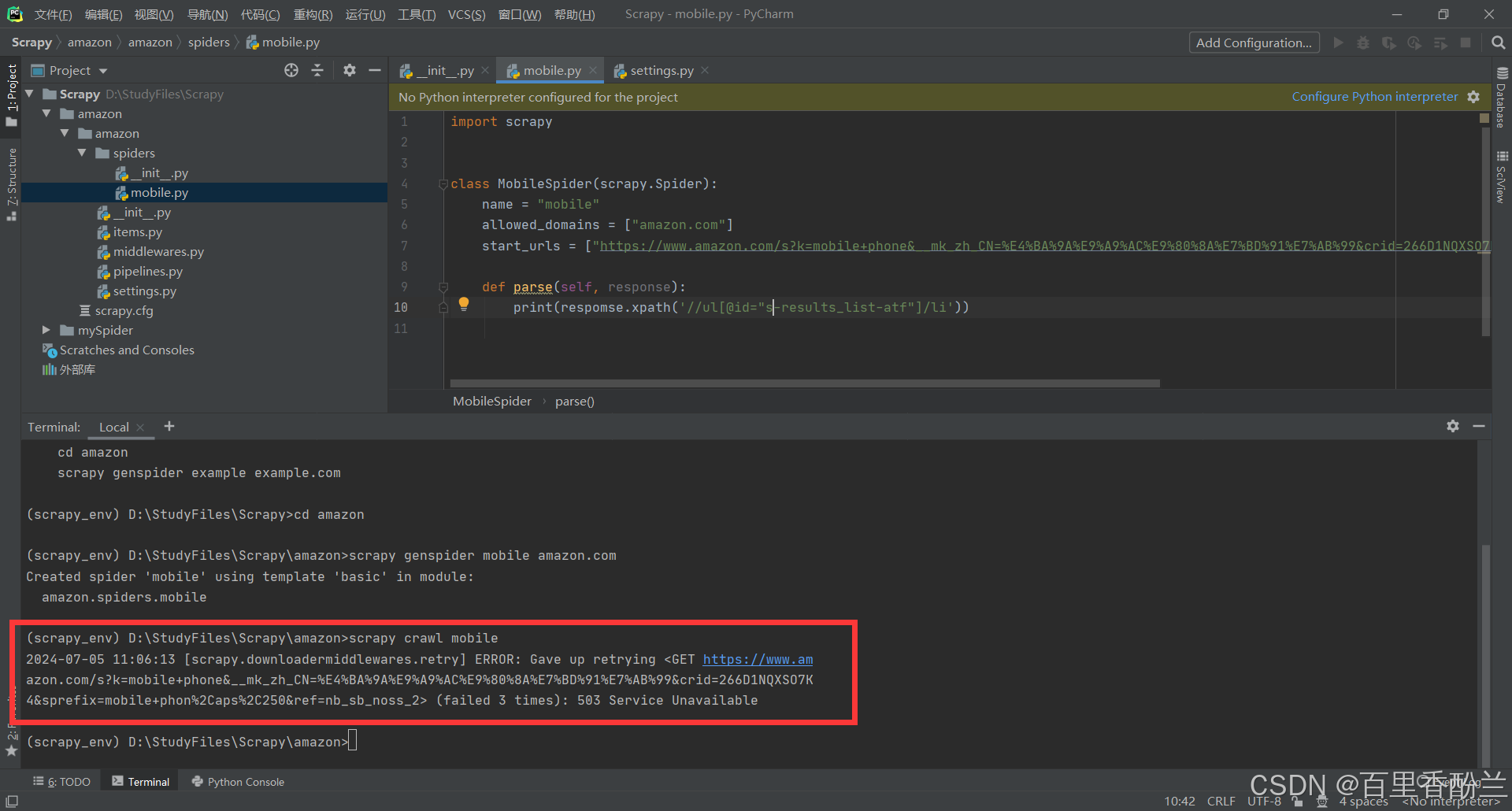Open Project panel settings gear
The image size is (1512, 811).
[350, 70]
